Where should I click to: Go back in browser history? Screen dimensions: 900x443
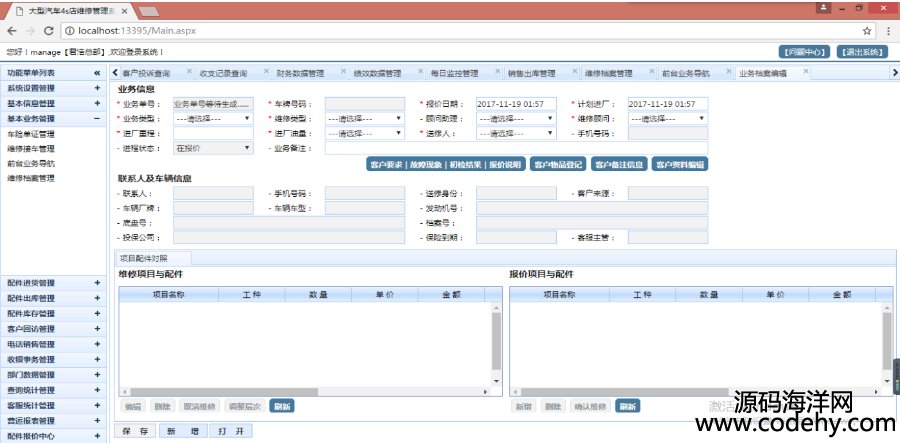pyautogui.click(x=10, y=31)
